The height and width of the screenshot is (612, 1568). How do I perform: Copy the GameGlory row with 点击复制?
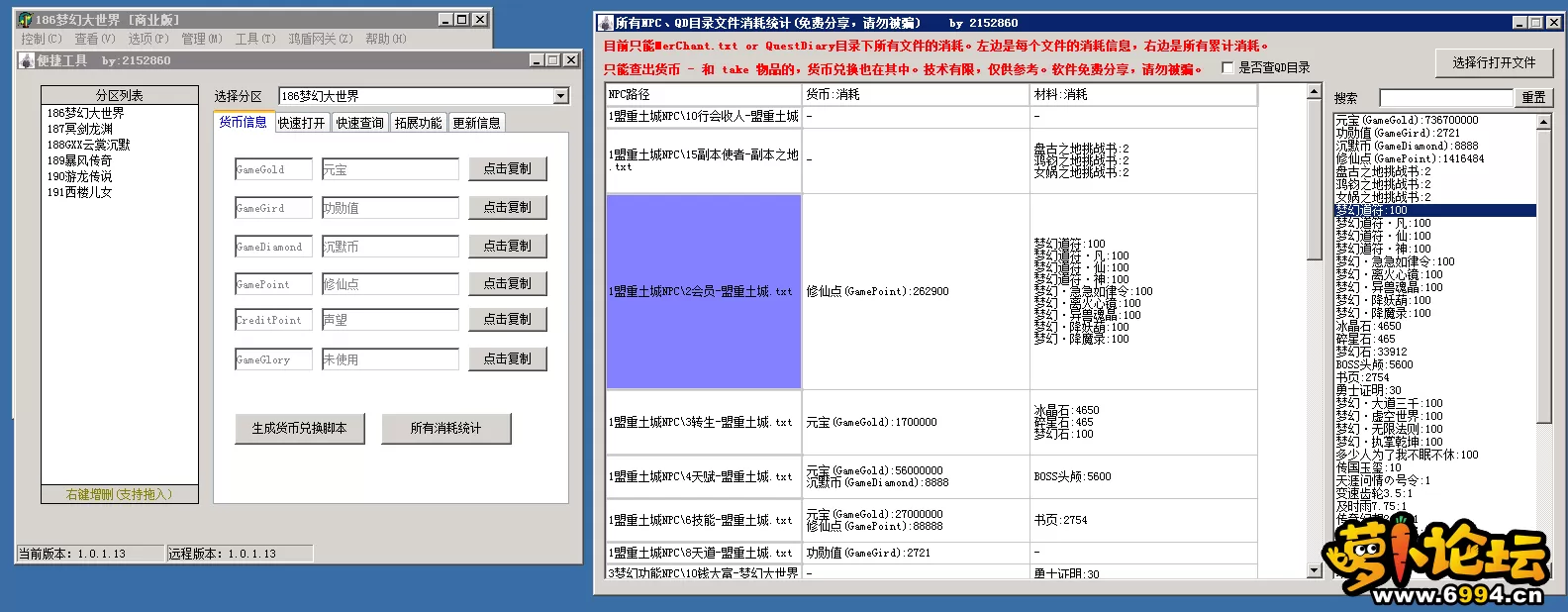coord(508,358)
